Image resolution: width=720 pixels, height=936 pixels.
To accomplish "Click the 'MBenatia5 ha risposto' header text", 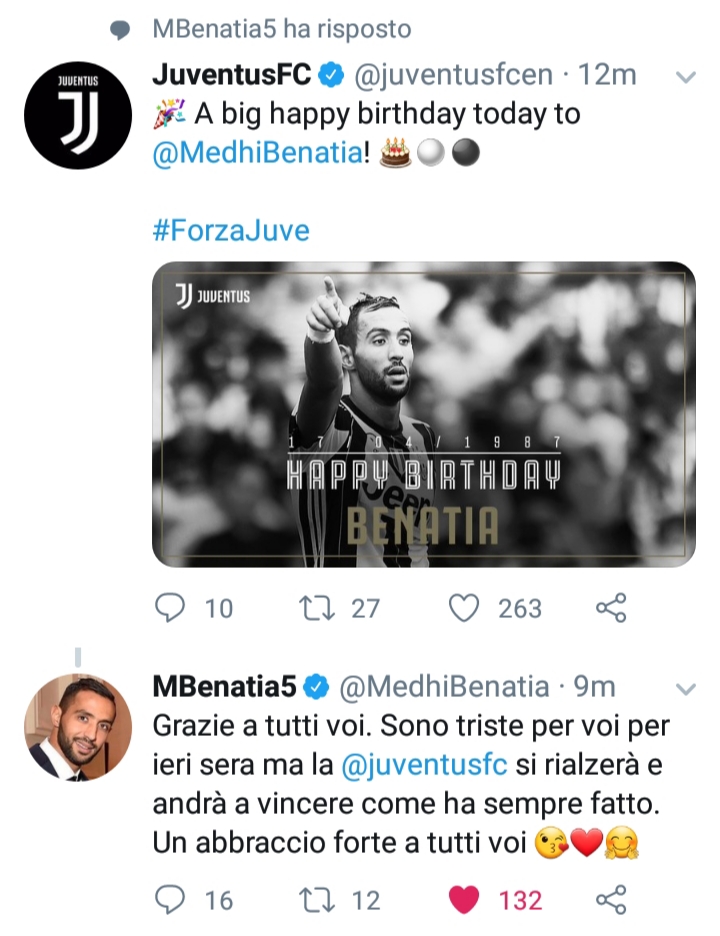I will (283, 30).
